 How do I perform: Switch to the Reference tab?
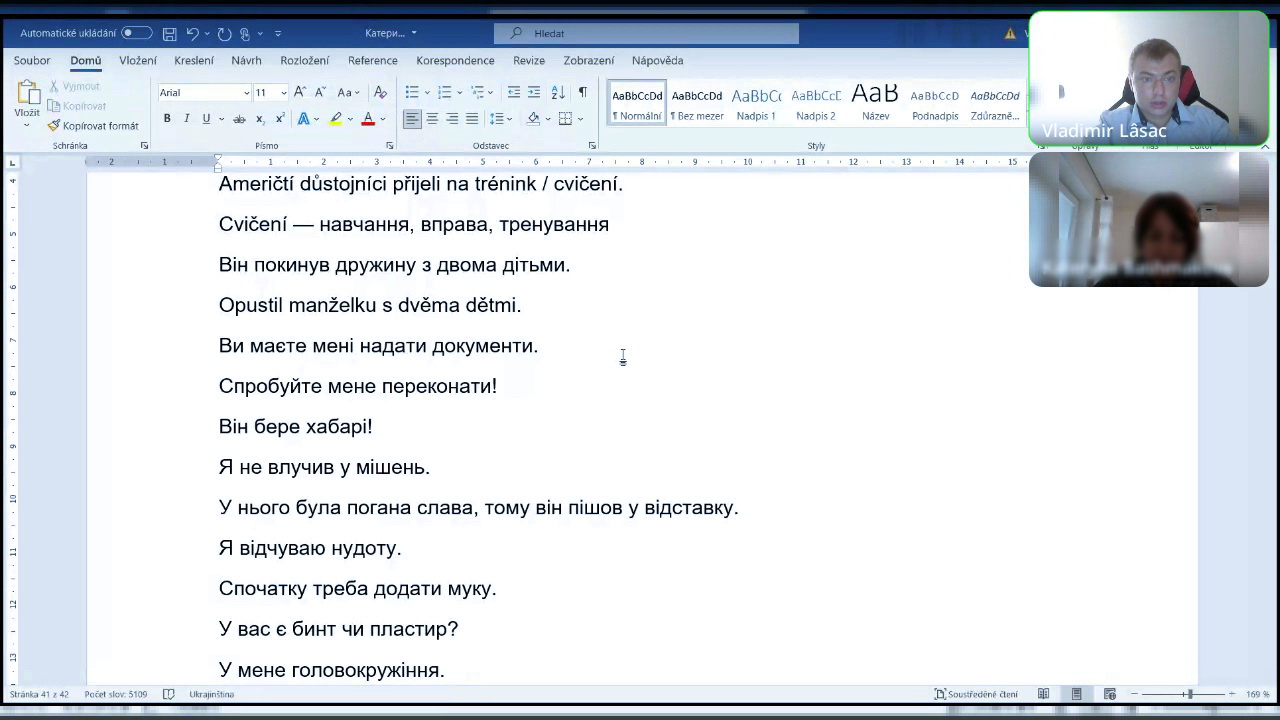click(373, 60)
